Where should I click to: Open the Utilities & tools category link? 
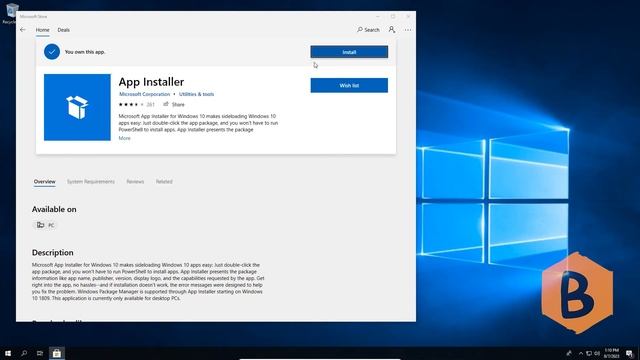click(196, 94)
